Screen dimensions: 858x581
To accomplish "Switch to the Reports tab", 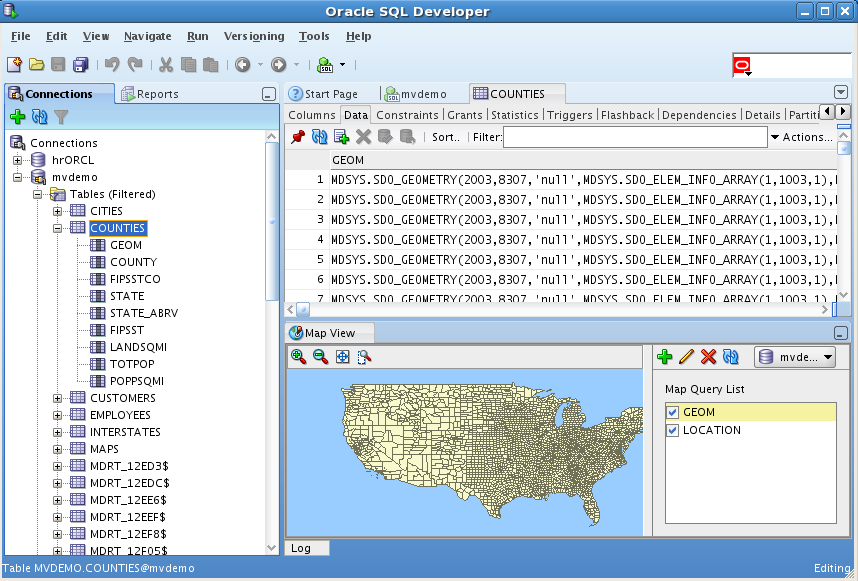I will (150, 94).
